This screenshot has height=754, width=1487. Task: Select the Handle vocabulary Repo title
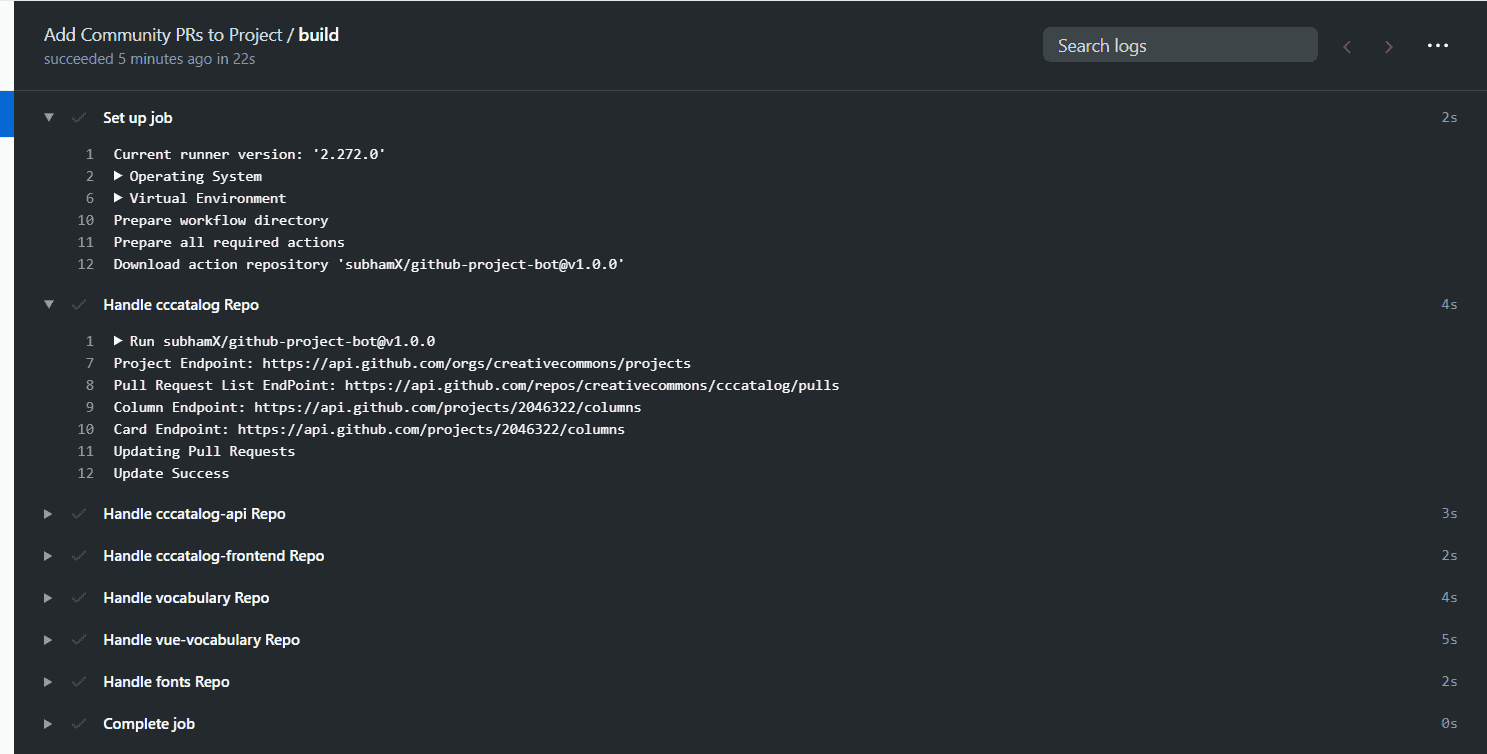pos(186,598)
